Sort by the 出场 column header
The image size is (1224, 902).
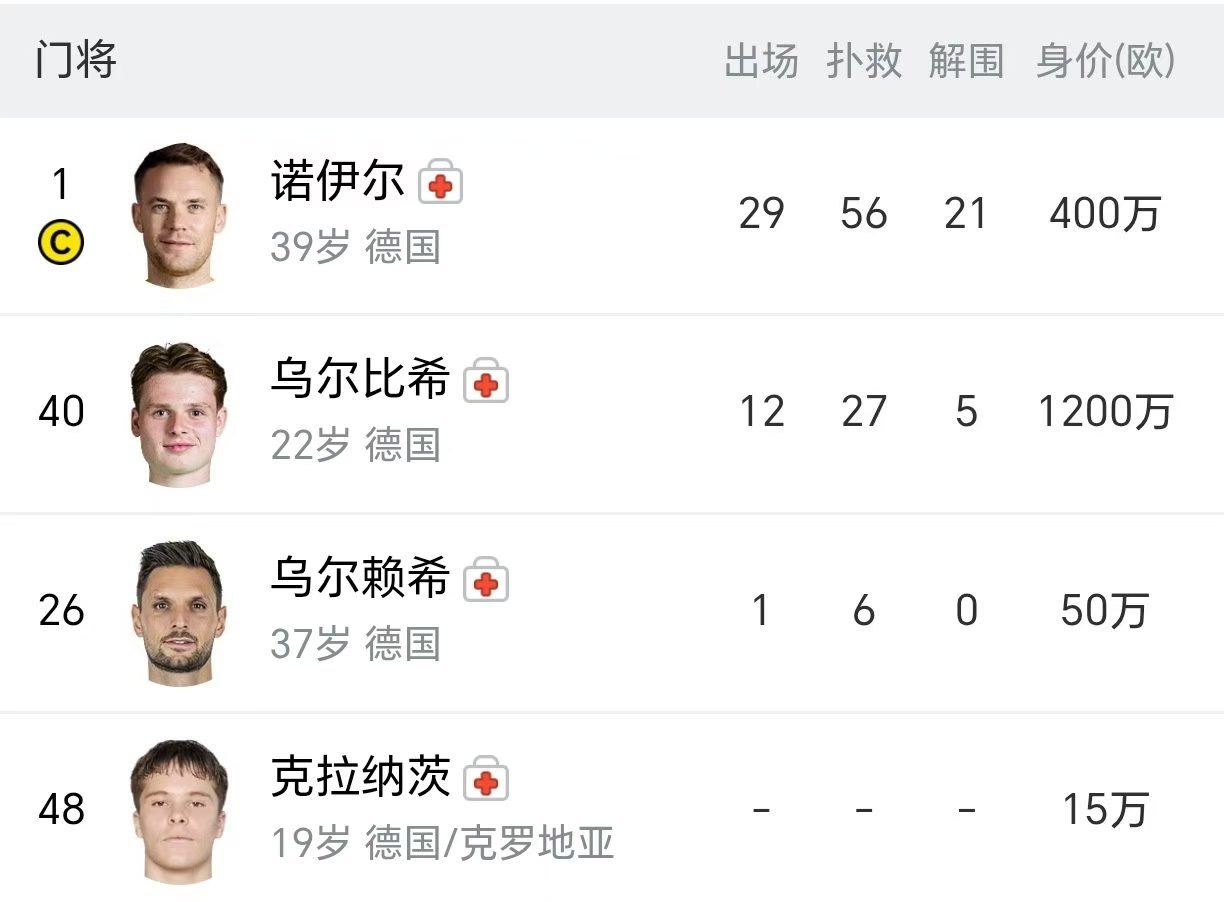coord(761,61)
